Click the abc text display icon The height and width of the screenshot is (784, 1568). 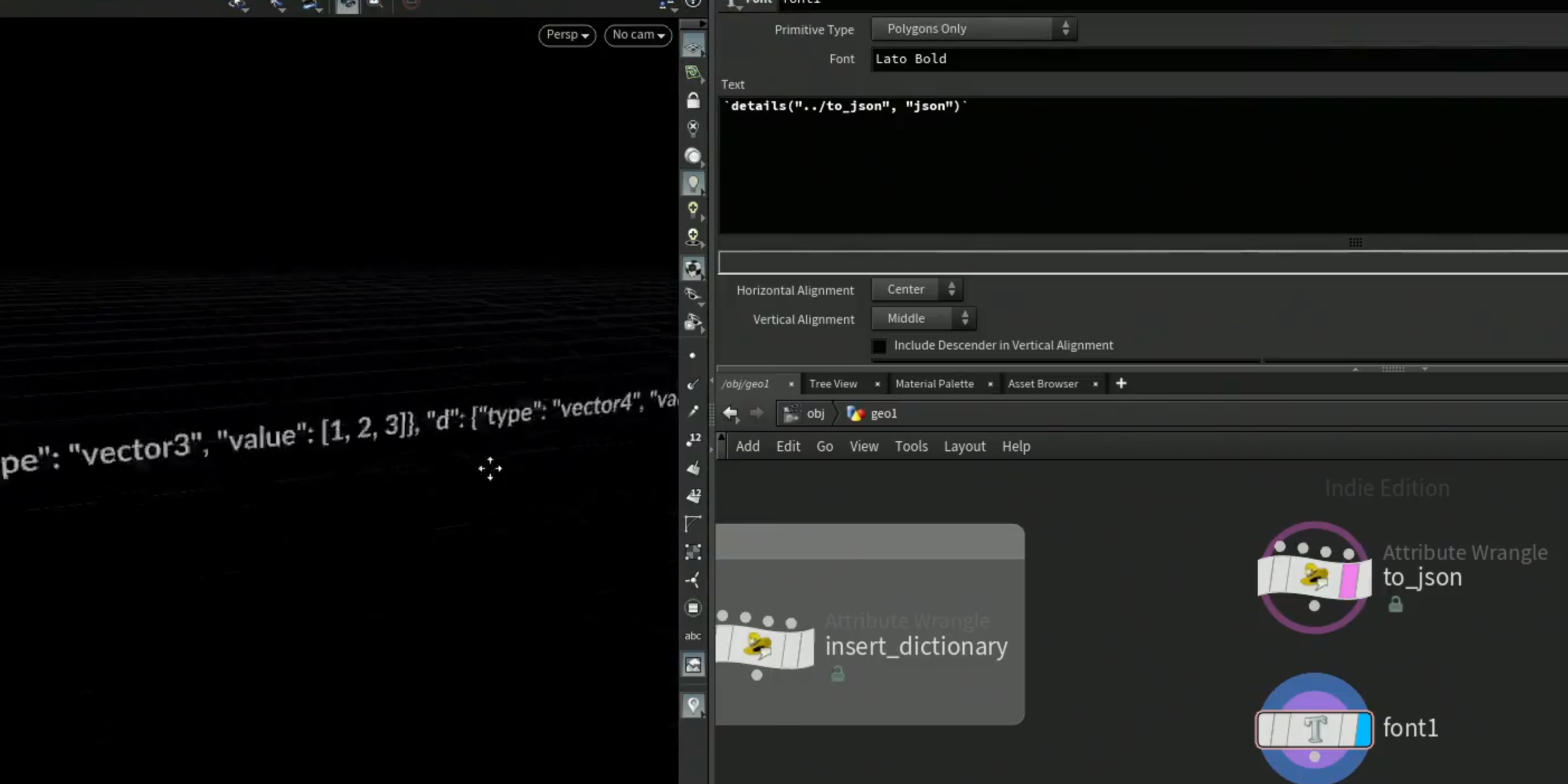click(x=693, y=636)
